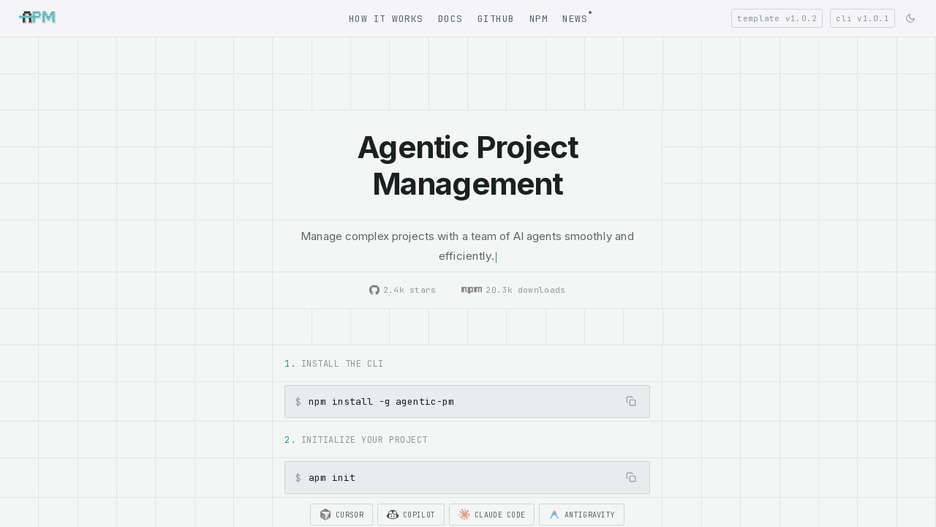
Task: Select the Antigravity button
Action: (x=582, y=514)
